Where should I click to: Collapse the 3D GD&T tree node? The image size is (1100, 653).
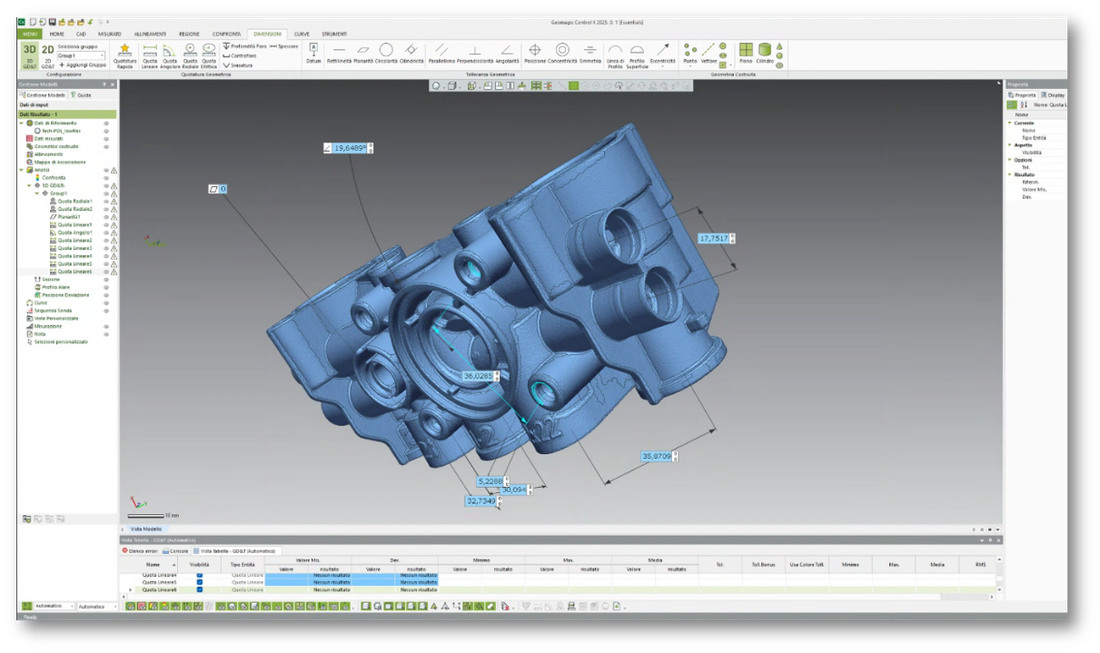point(29,185)
